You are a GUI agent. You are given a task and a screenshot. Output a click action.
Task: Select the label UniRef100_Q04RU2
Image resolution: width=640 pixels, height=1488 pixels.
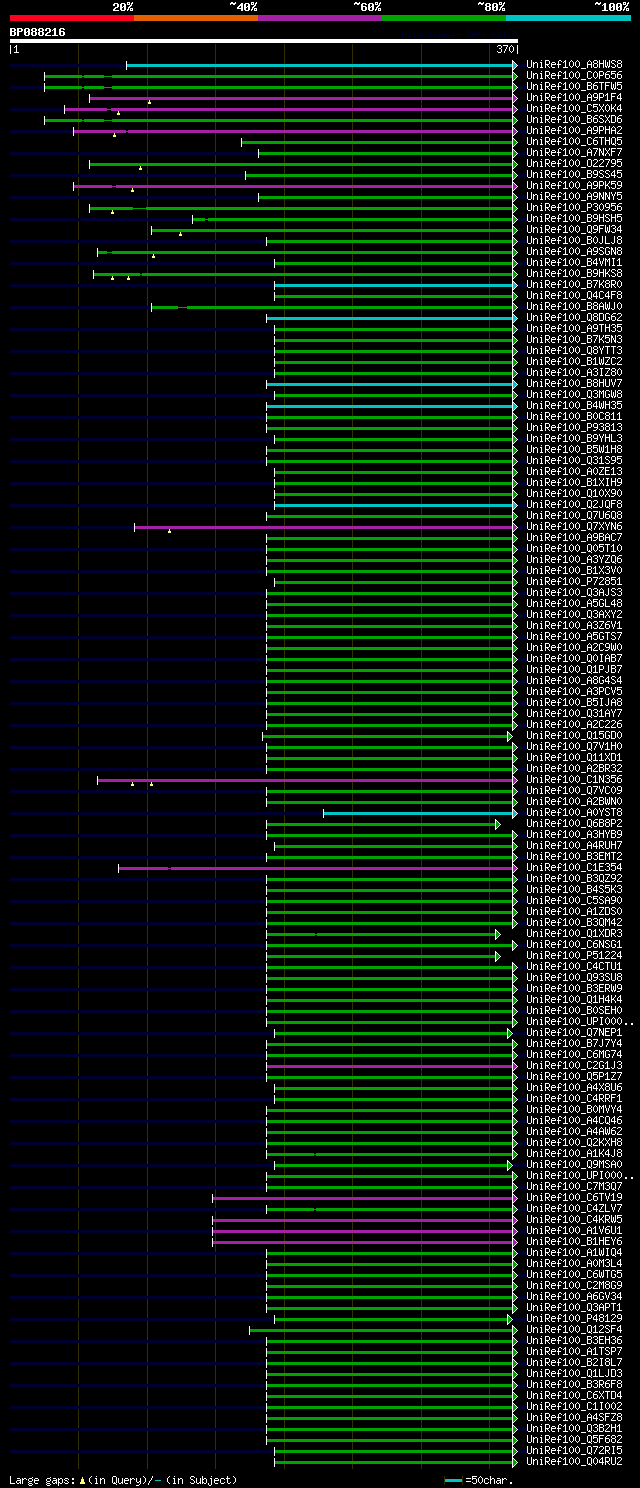tap(574, 1462)
